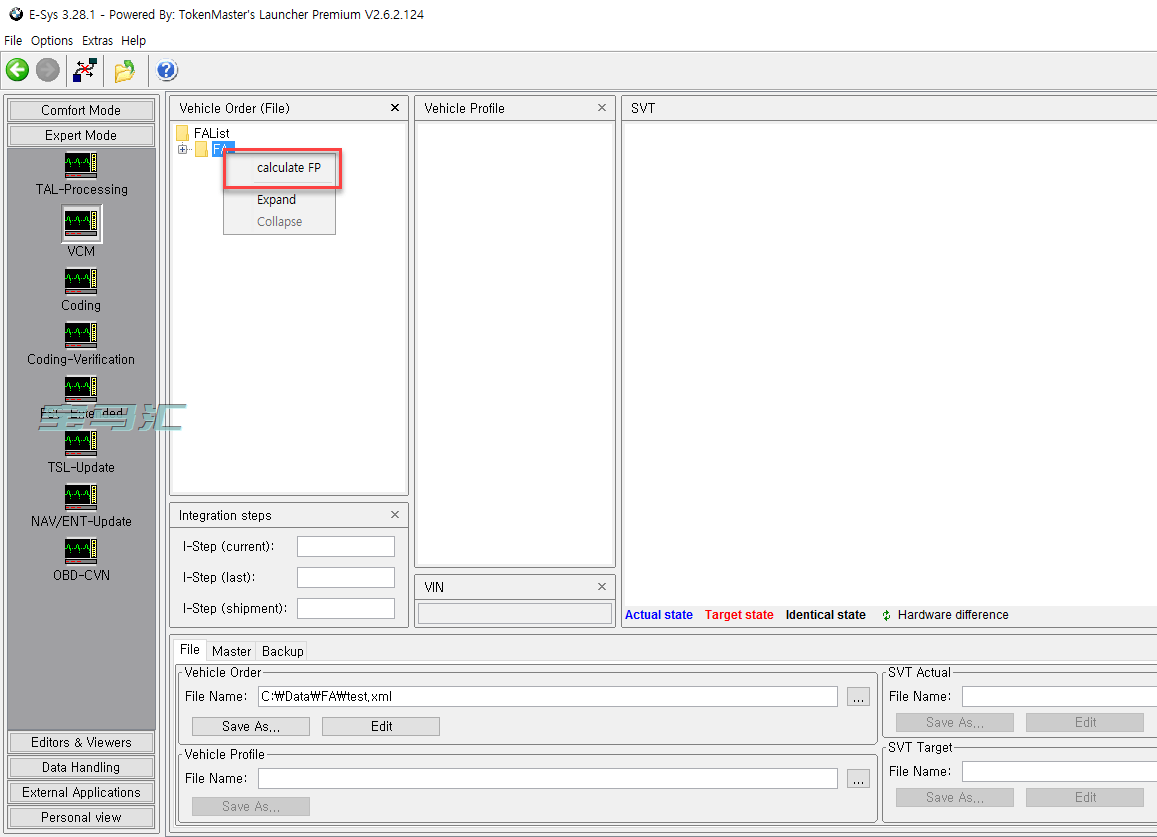
Task: Open the blue help question mark icon
Action: click(167, 70)
